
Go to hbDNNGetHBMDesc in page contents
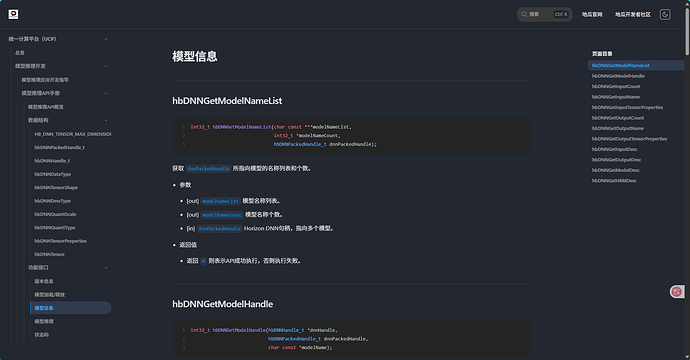point(614,181)
